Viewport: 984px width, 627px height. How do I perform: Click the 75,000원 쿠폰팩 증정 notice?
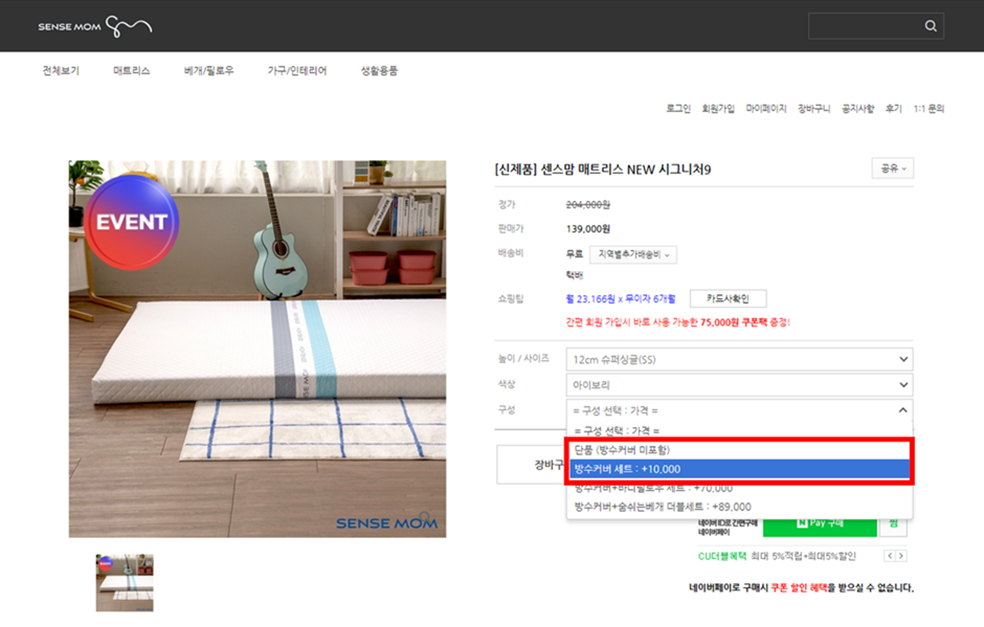click(x=678, y=322)
